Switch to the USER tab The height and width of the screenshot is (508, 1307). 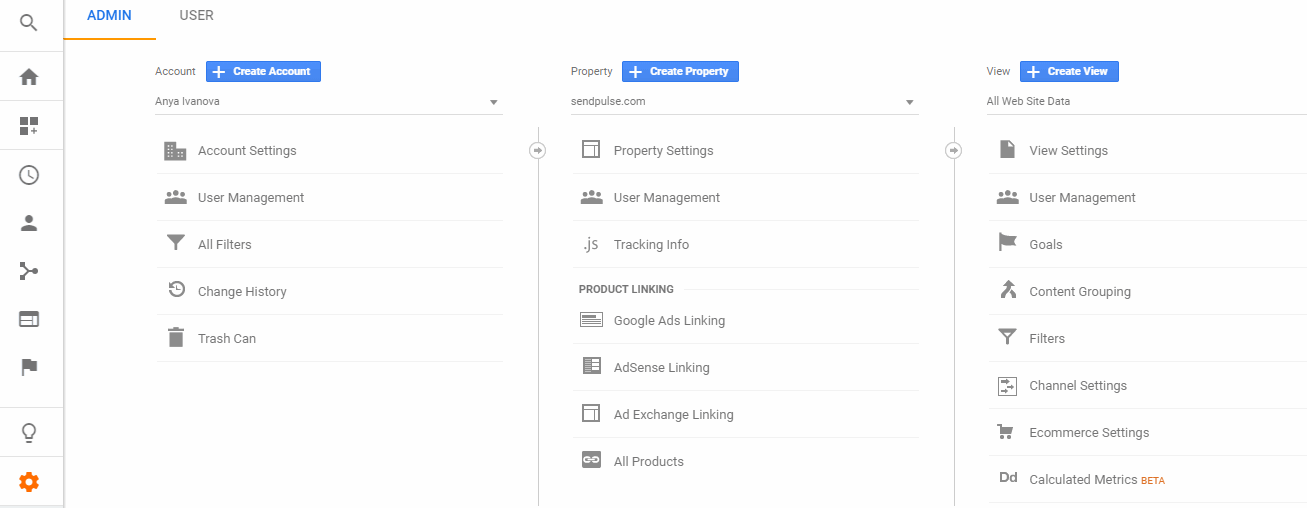click(x=196, y=16)
